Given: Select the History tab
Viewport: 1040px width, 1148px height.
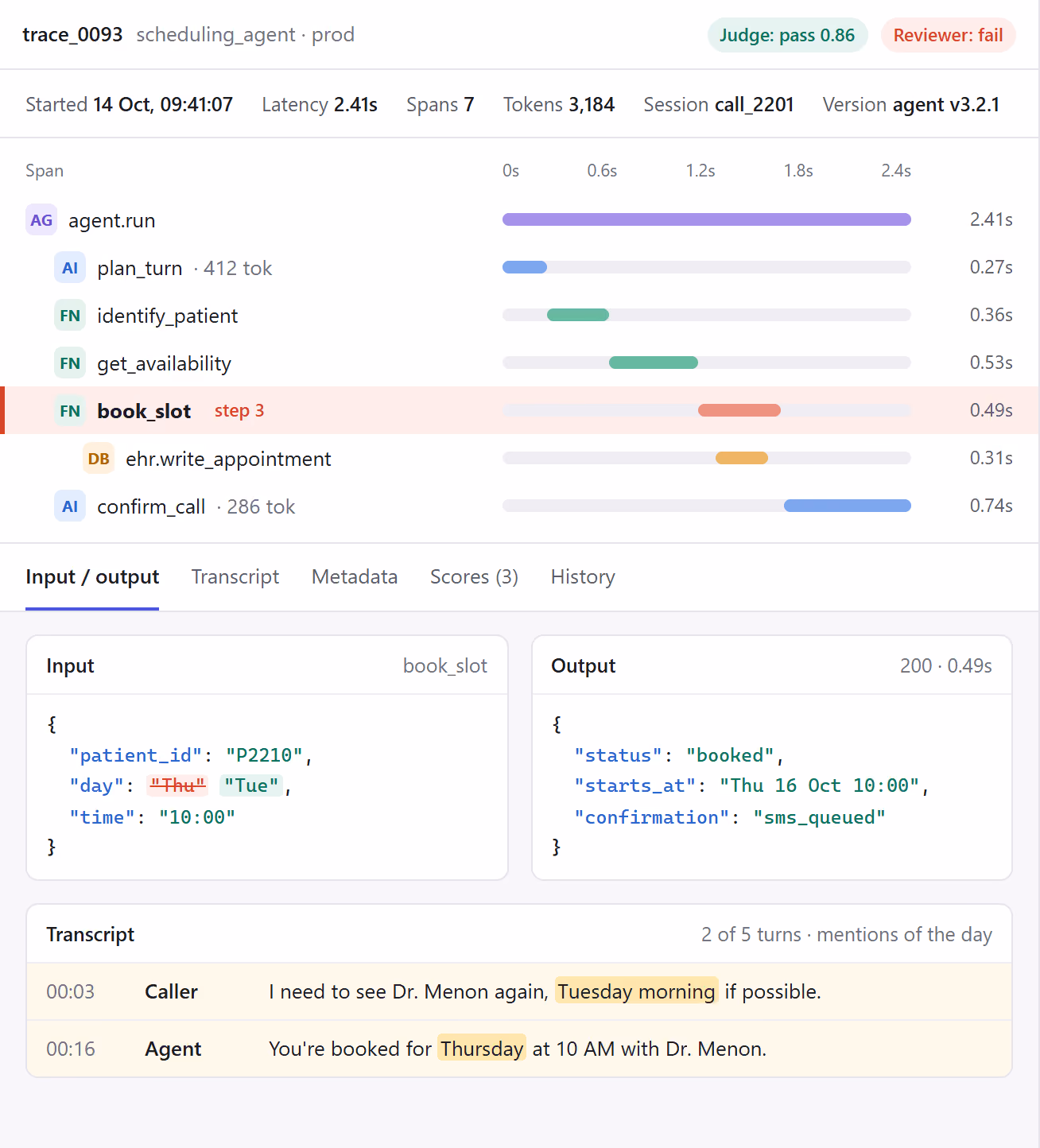Looking at the screenshot, I should tap(583, 577).
